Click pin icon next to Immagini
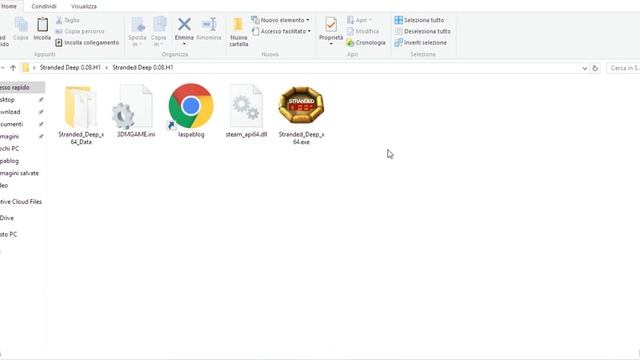This screenshot has width=640, height=360. [x=41, y=136]
